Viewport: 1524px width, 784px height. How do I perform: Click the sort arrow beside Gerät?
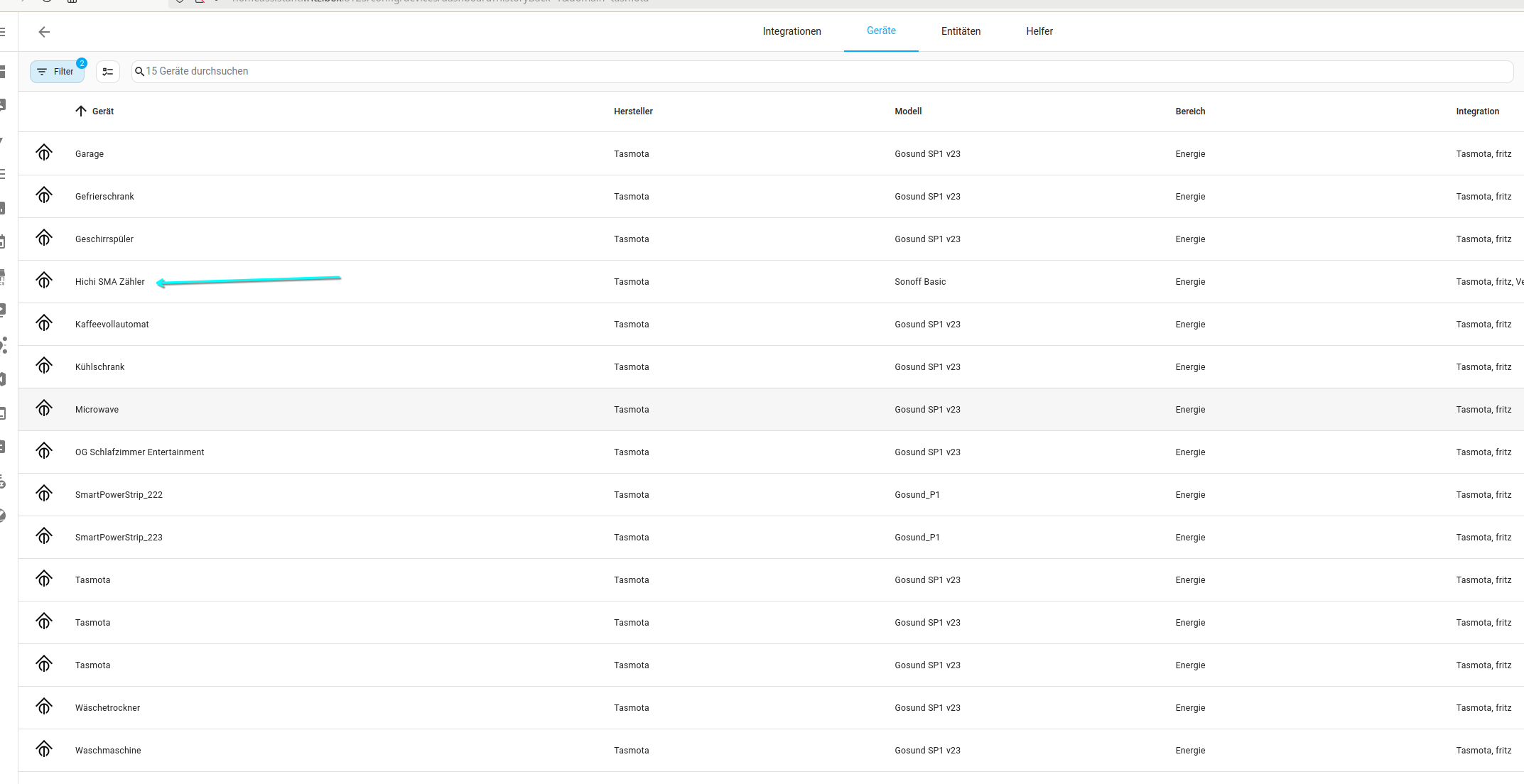81,111
